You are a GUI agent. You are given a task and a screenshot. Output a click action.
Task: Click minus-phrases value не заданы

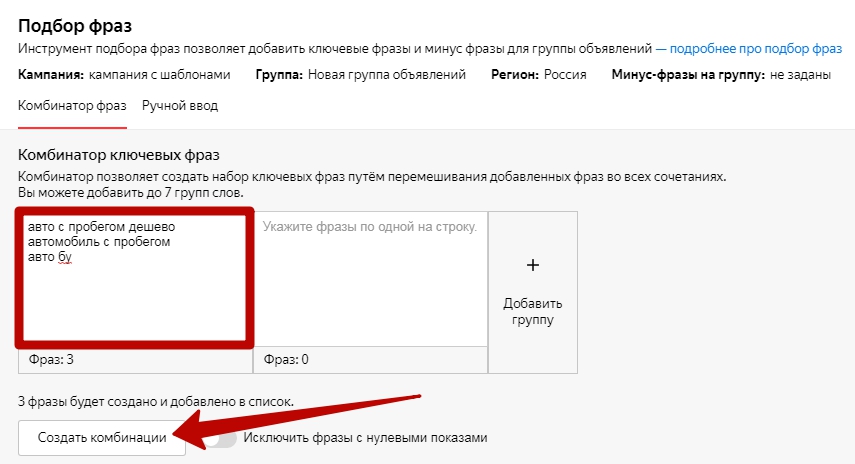tap(804, 75)
